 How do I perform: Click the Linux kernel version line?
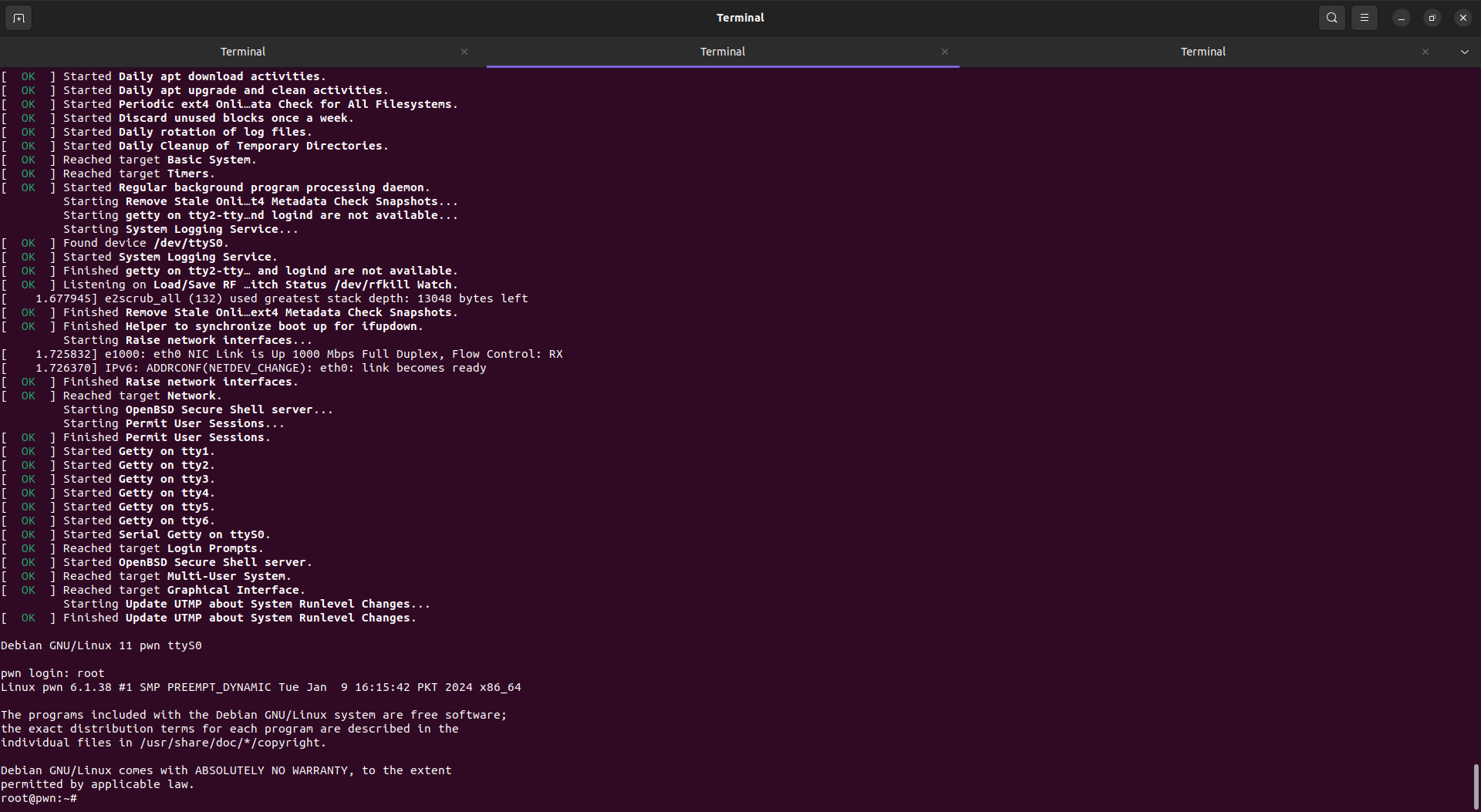(262, 686)
